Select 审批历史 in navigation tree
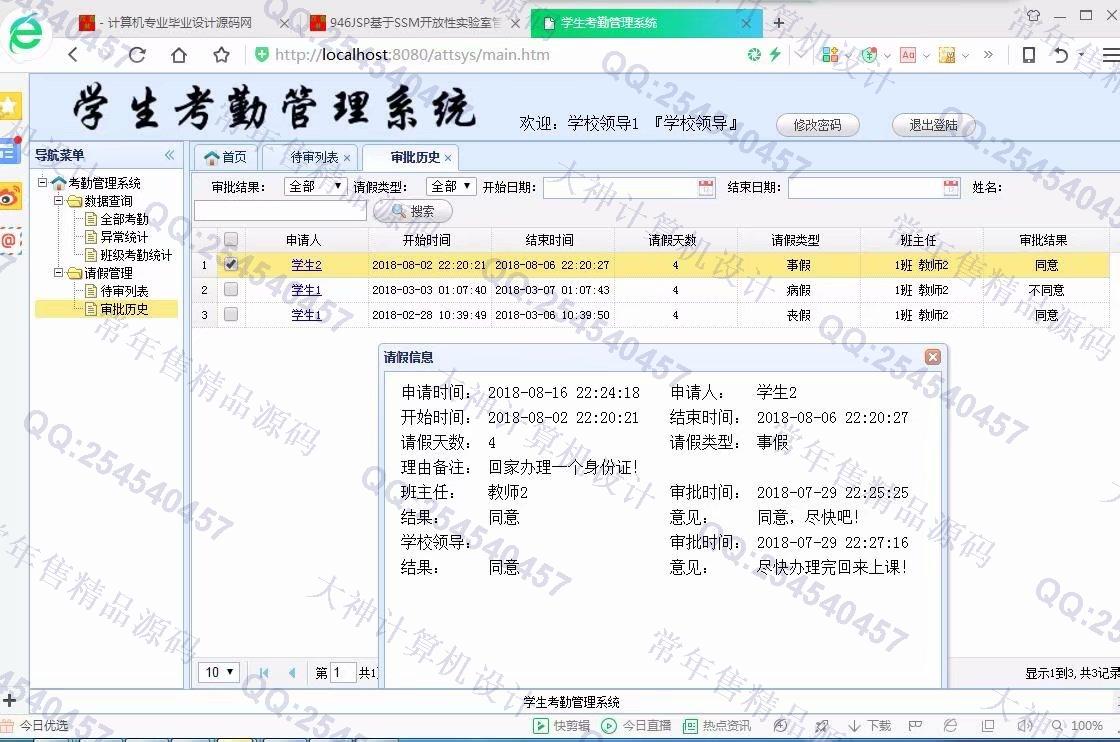1120x742 pixels. tap(124, 309)
